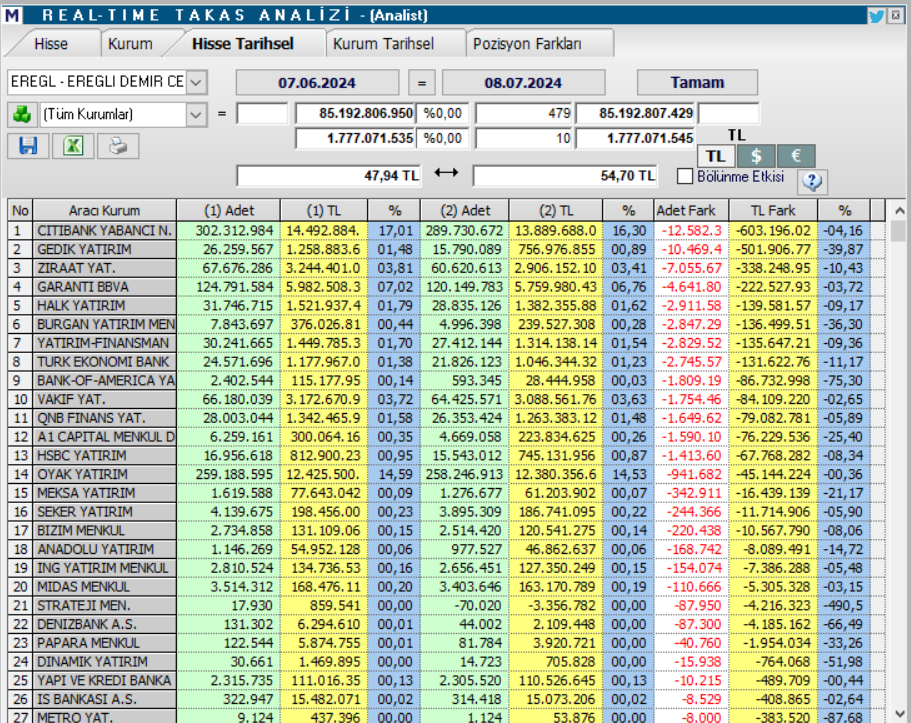Click the printer icon
Image resolution: width=911 pixels, height=723 pixels.
(118, 146)
